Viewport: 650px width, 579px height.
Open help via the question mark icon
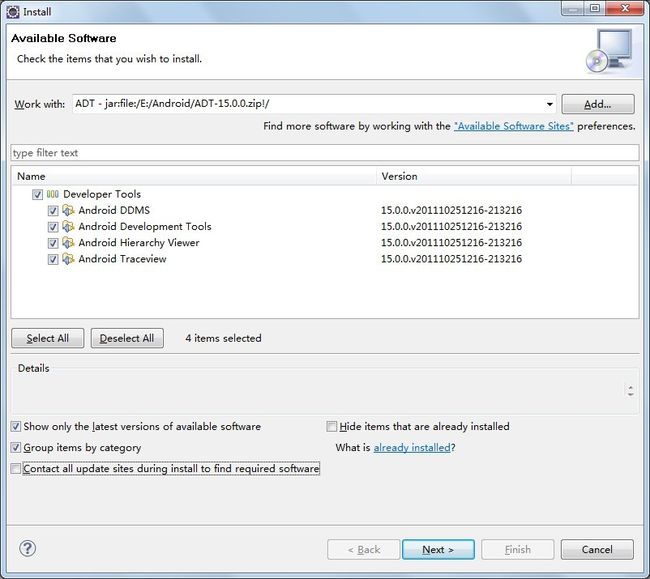point(27,548)
